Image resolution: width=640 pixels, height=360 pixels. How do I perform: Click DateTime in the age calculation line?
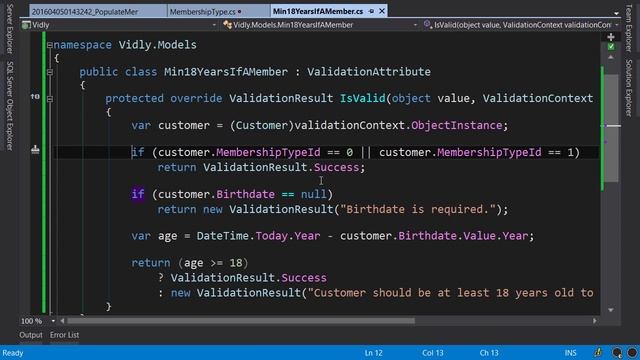[x=222, y=236]
